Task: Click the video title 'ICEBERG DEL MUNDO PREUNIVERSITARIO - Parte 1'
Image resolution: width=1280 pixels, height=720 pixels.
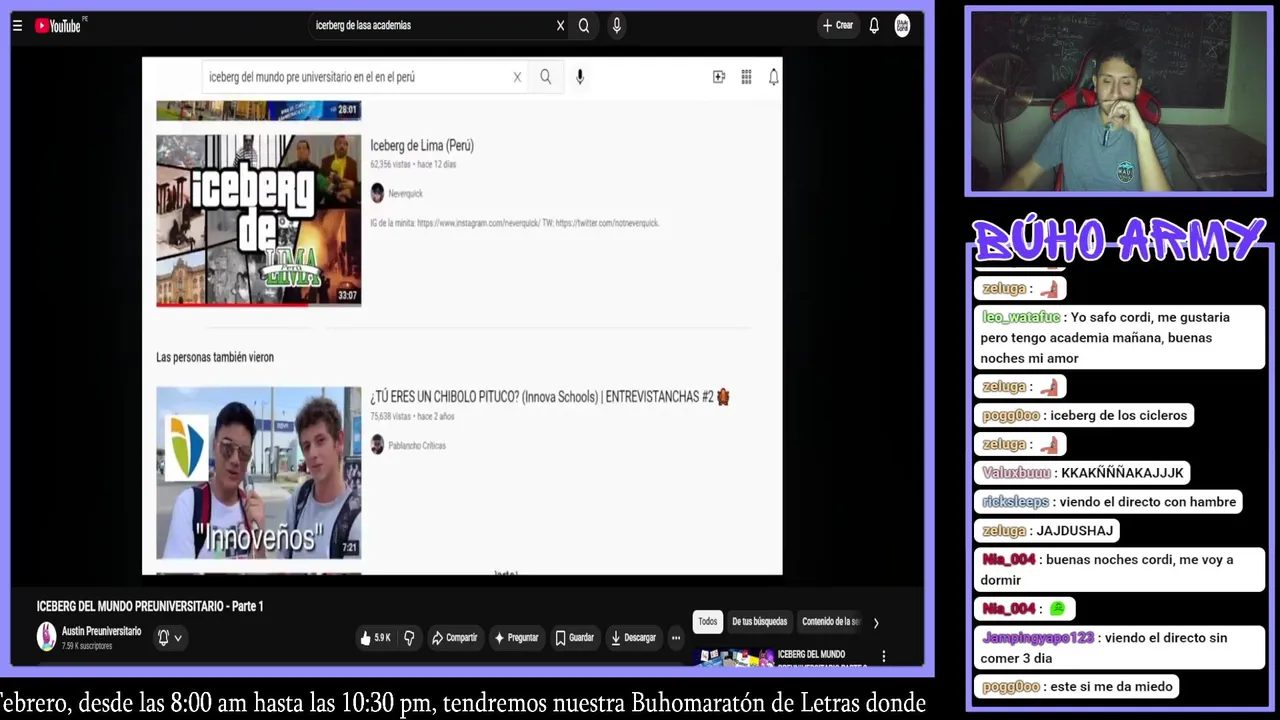Action: pyautogui.click(x=150, y=607)
